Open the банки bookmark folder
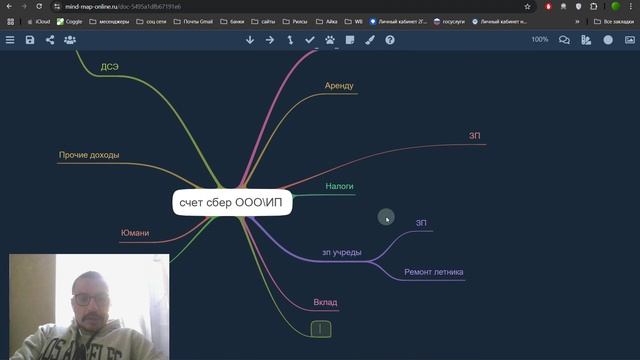The image size is (640, 360). (232, 22)
